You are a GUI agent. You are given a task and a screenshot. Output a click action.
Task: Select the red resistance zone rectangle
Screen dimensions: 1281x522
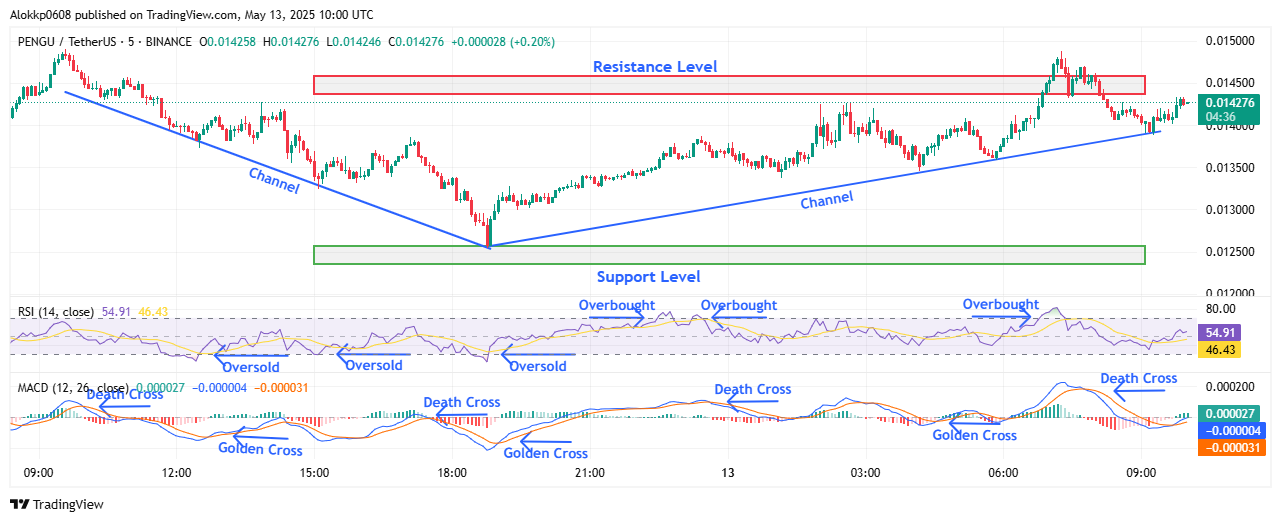[729, 85]
